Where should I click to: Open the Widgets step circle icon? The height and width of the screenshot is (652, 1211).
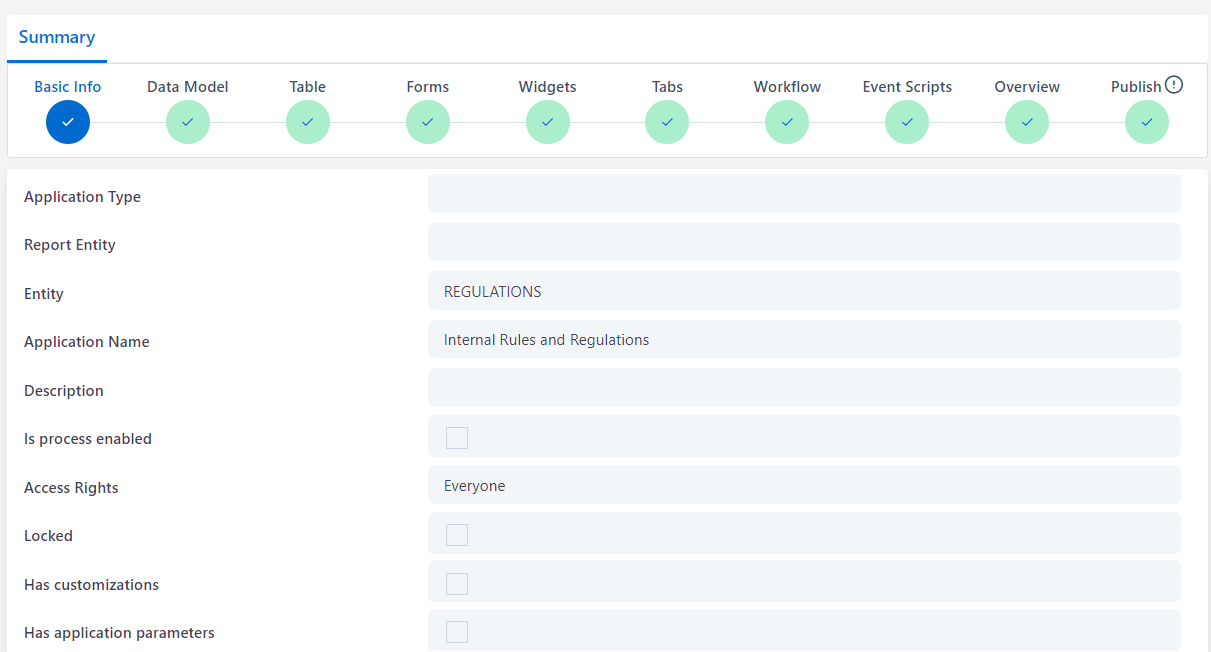coord(548,122)
